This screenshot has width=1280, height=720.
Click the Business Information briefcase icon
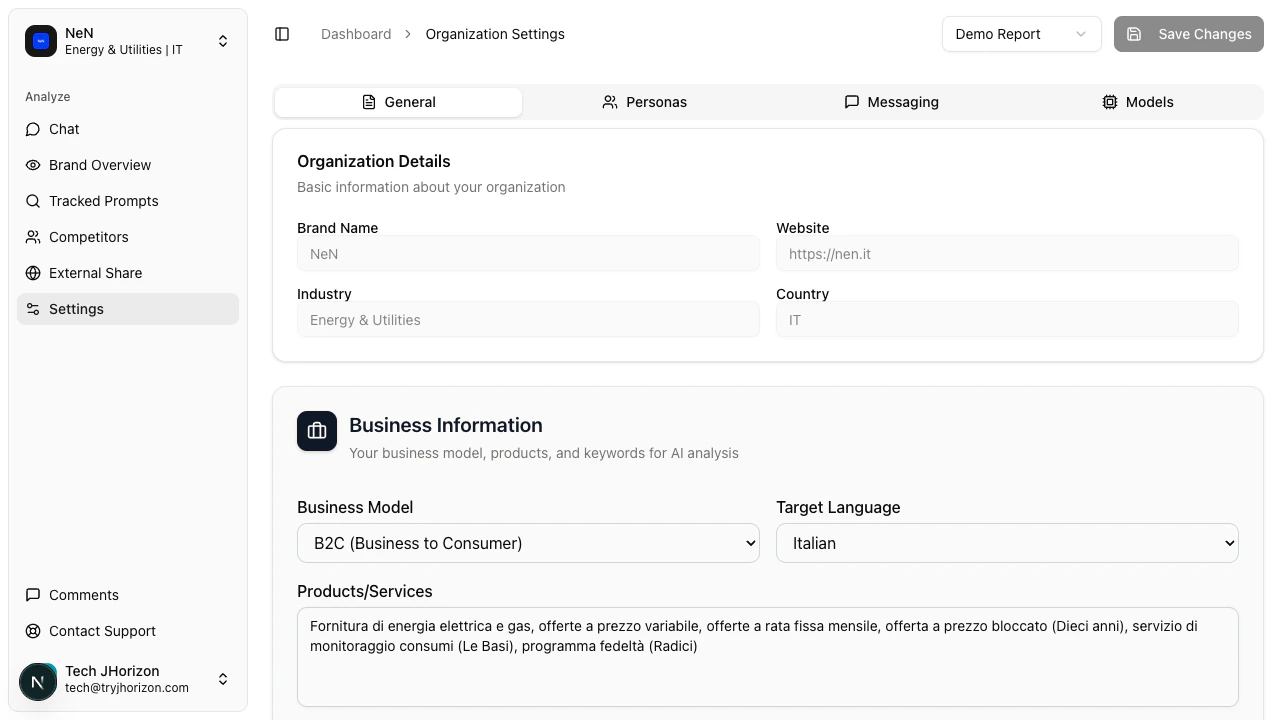coord(317,431)
